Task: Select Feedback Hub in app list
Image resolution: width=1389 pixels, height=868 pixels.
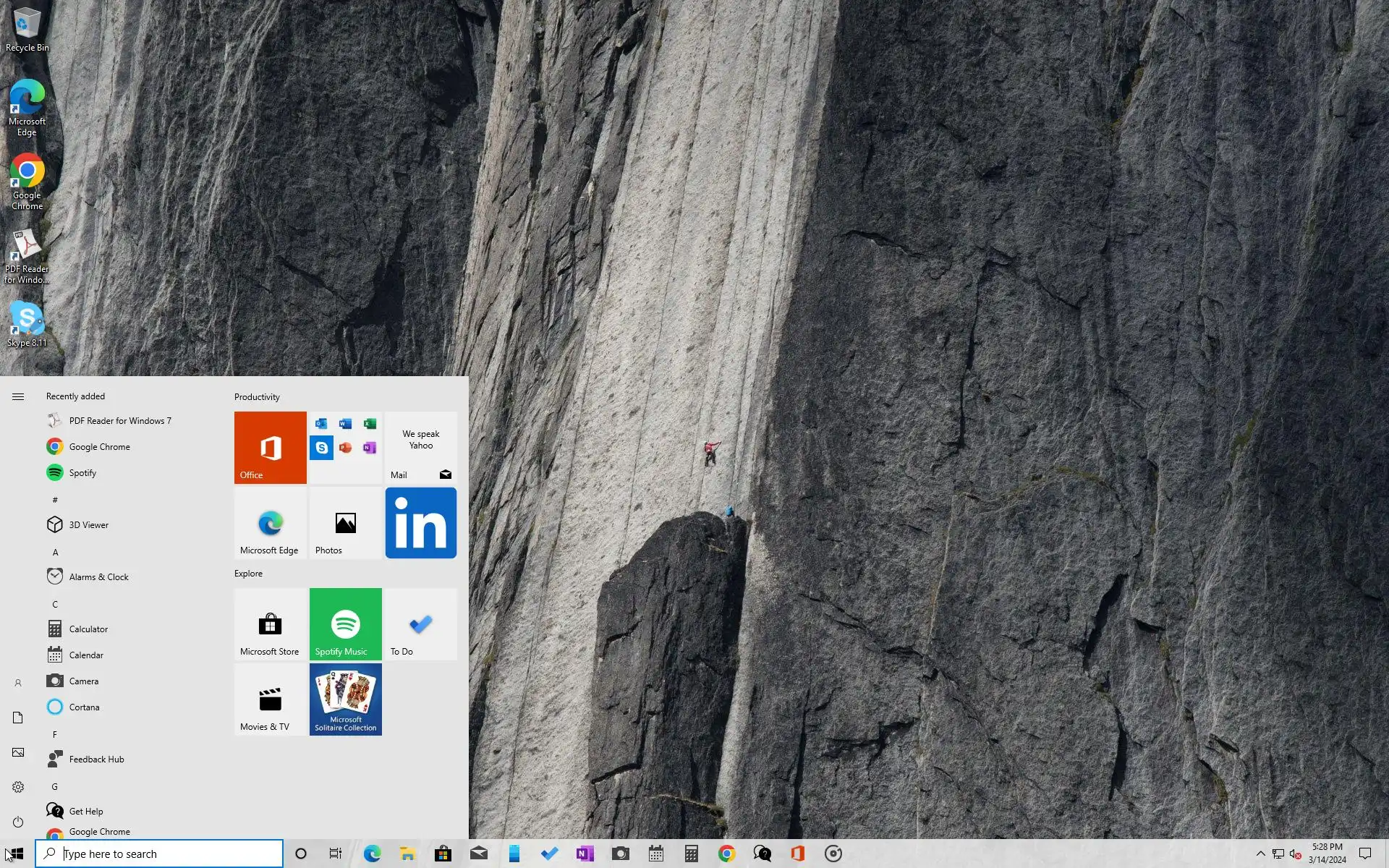Action: pos(96,759)
